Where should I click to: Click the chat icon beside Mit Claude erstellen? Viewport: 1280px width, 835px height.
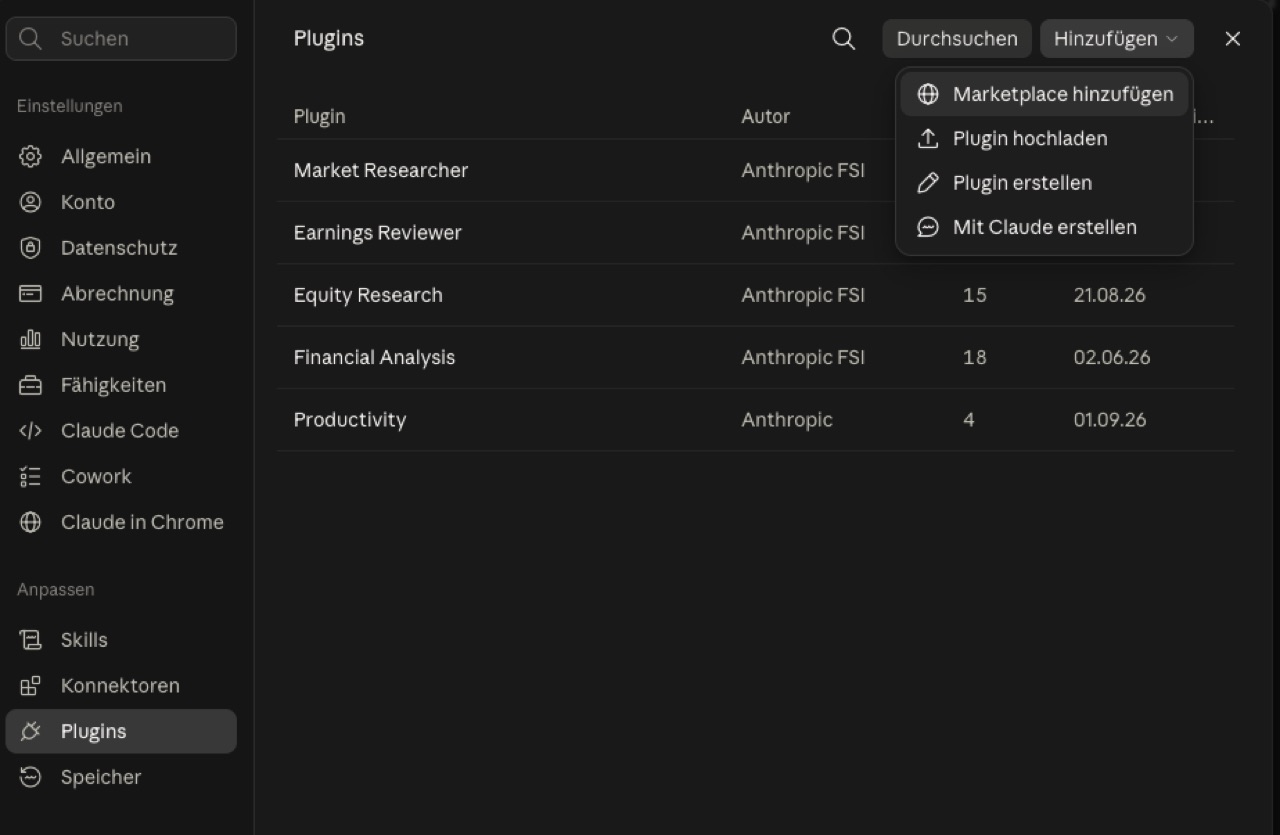pyautogui.click(x=928, y=227)
